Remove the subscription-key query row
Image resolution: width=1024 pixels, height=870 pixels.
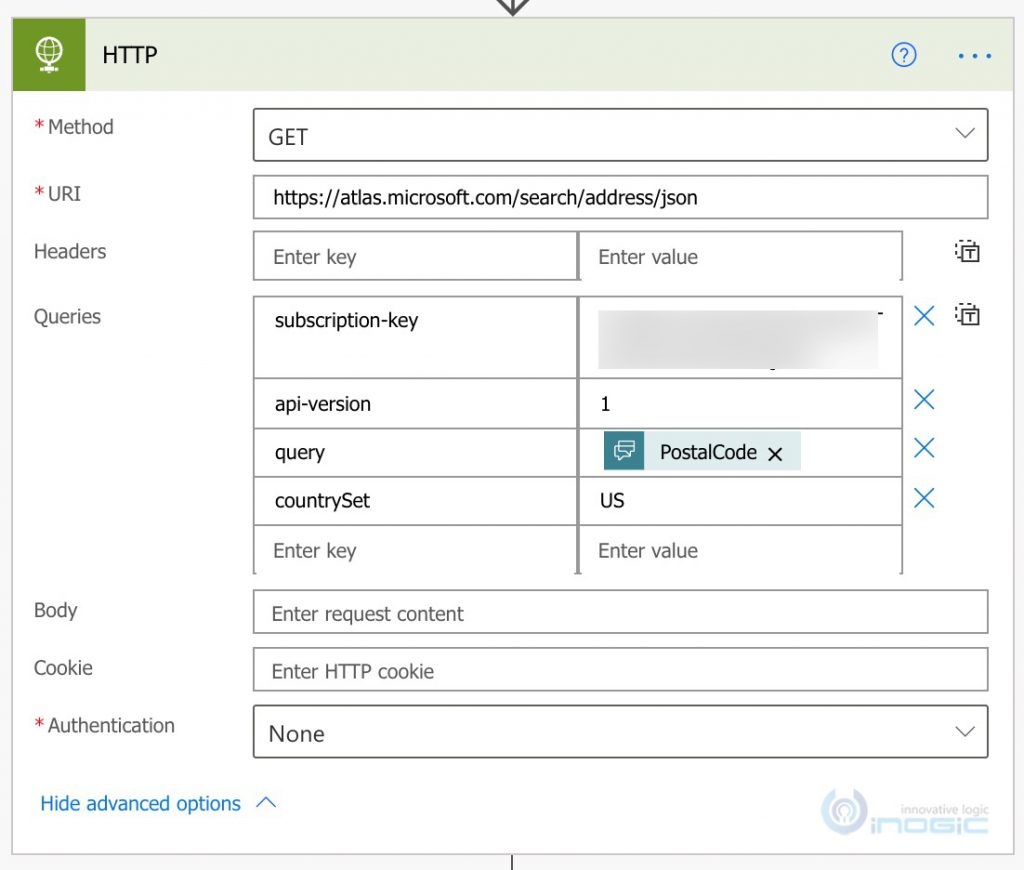coord(923,315)
